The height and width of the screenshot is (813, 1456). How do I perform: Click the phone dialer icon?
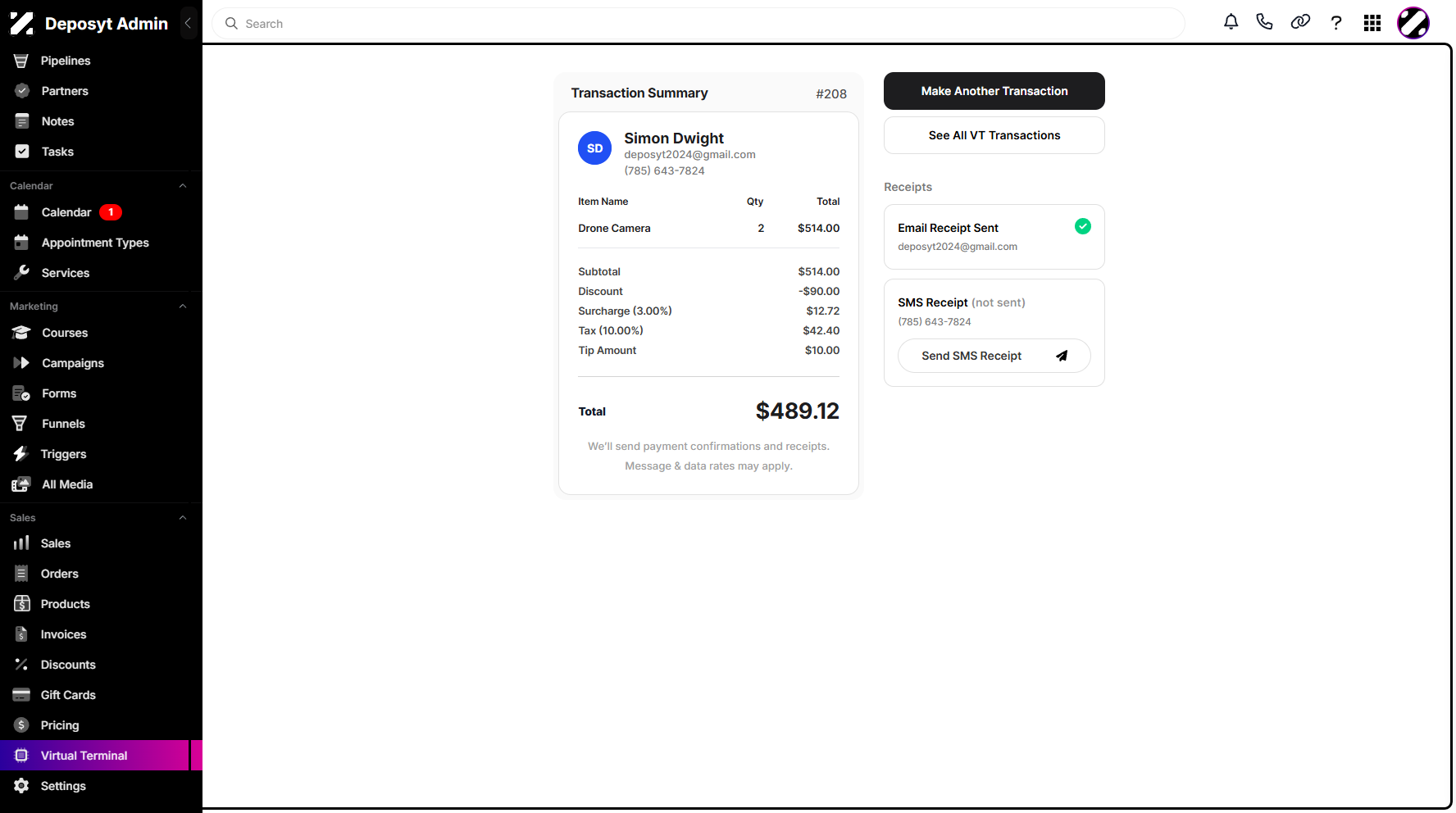click(x=1264, y=22)
